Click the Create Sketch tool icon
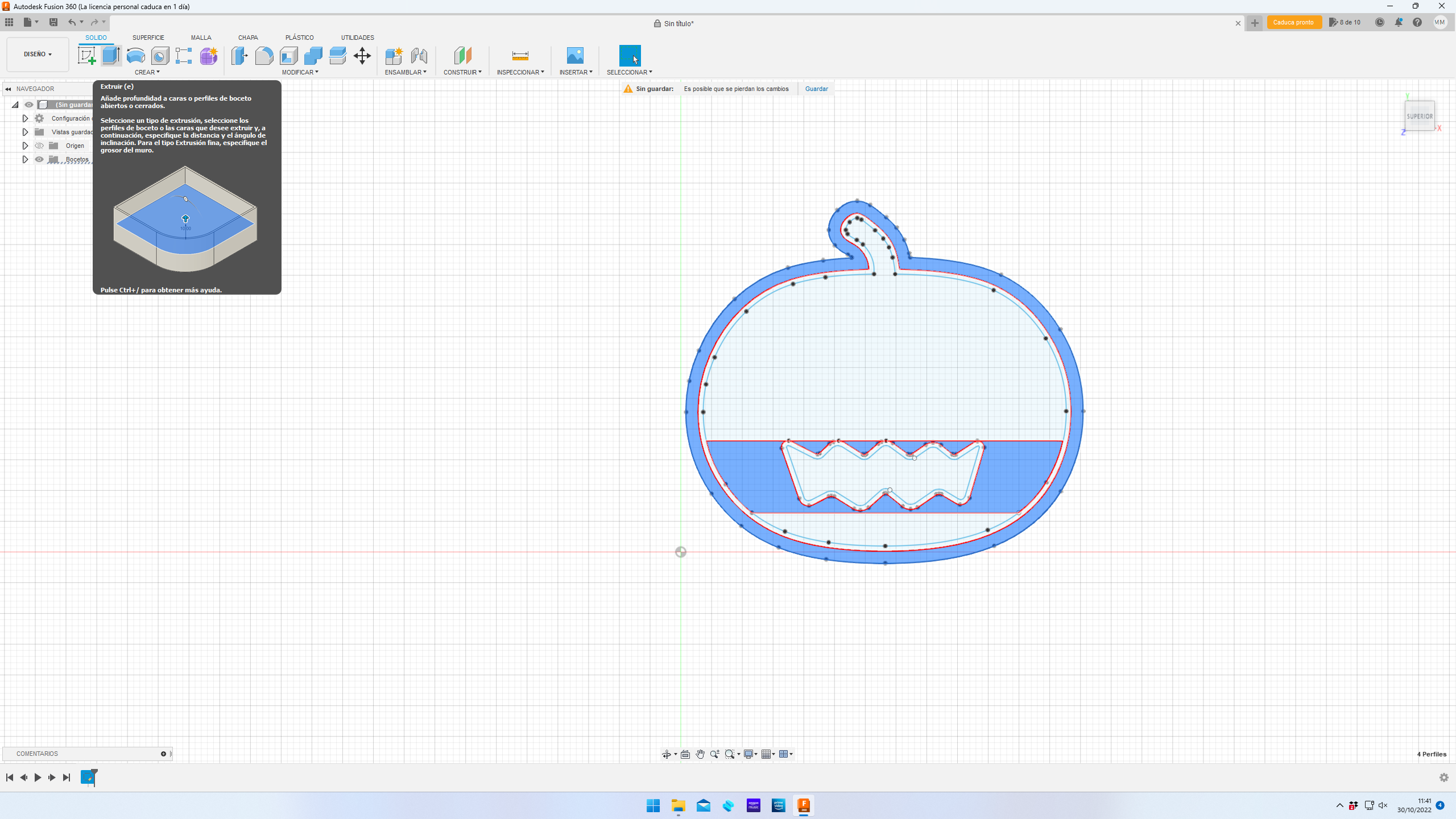Viewport: 1456px width, 819px height. pos(86,56)
